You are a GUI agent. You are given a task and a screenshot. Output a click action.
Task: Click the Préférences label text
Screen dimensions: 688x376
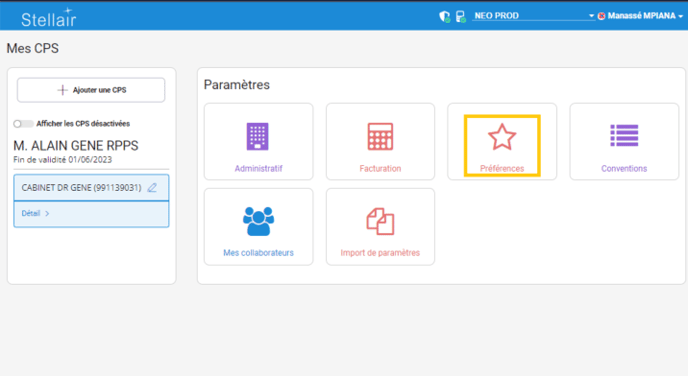tap(502, 168)
